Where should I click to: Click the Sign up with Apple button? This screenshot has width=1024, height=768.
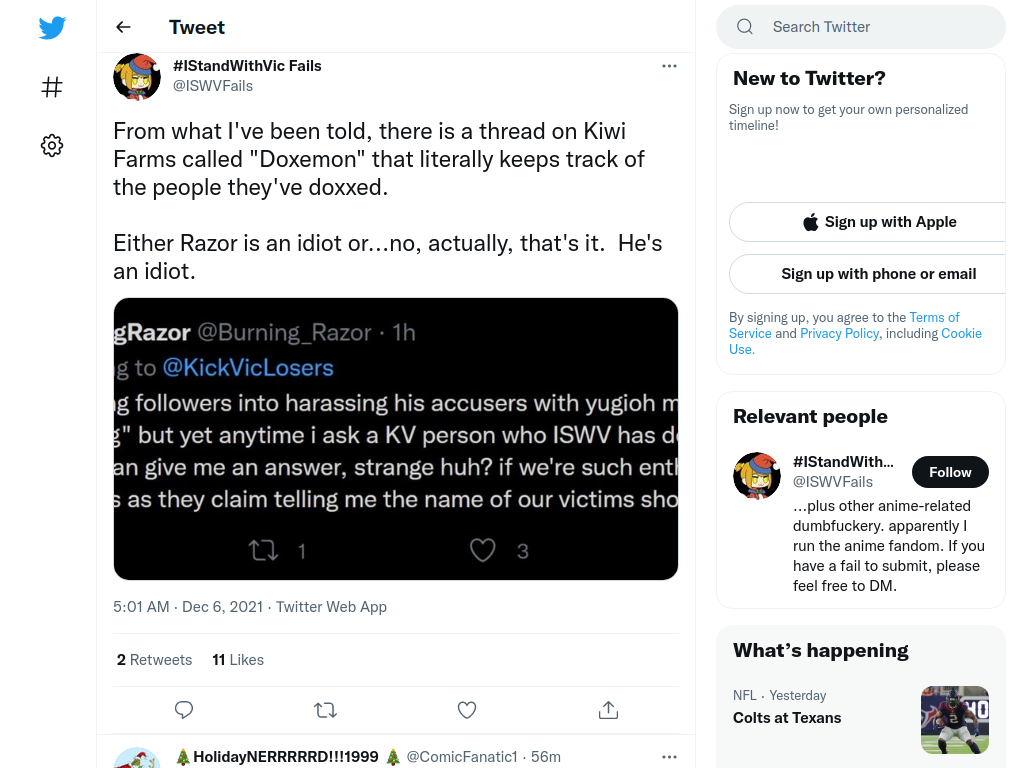879,222
